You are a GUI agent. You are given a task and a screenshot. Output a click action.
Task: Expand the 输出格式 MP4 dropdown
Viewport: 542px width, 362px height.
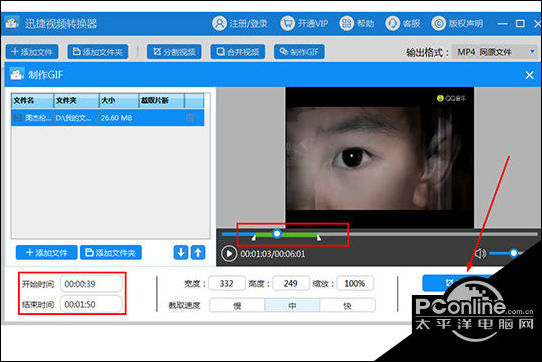tap(532, 52)
